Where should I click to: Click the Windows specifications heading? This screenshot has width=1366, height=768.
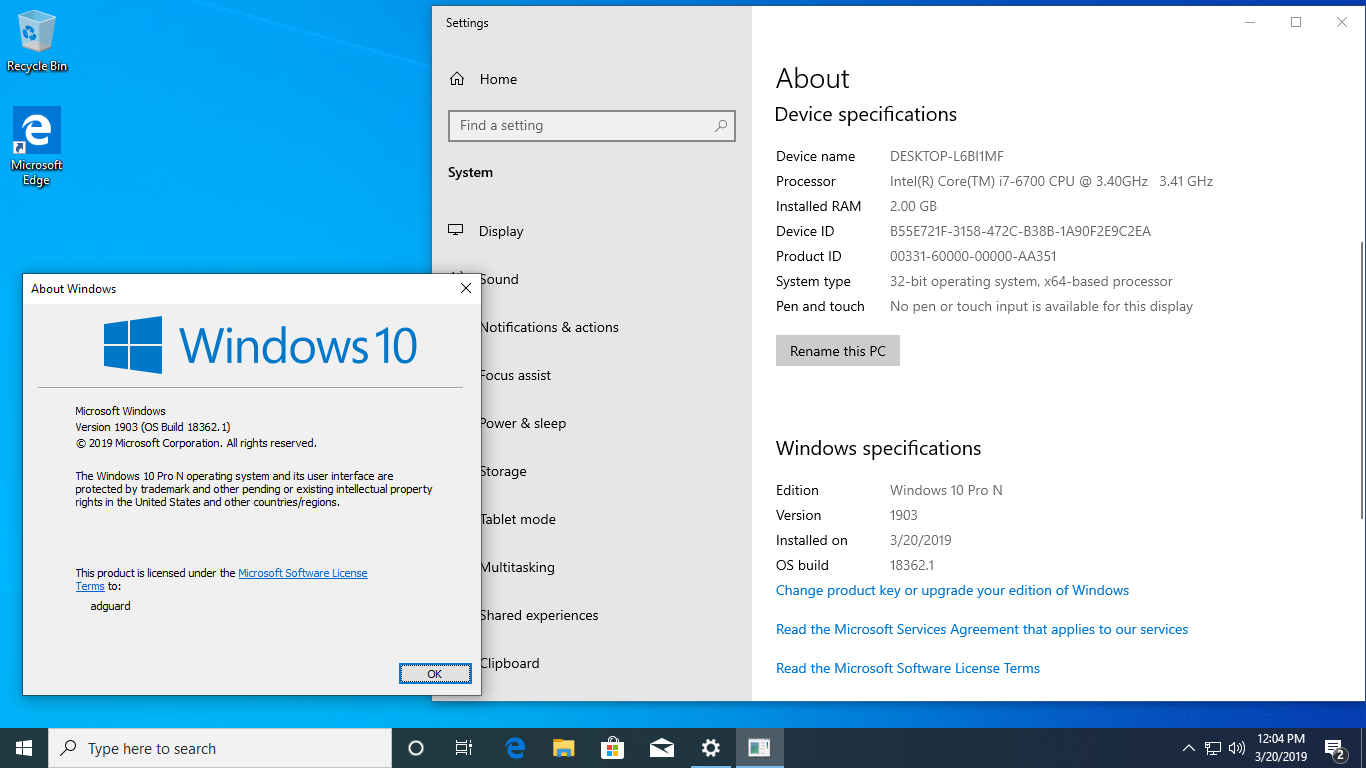pyautogui.click(x=878, y=448)
